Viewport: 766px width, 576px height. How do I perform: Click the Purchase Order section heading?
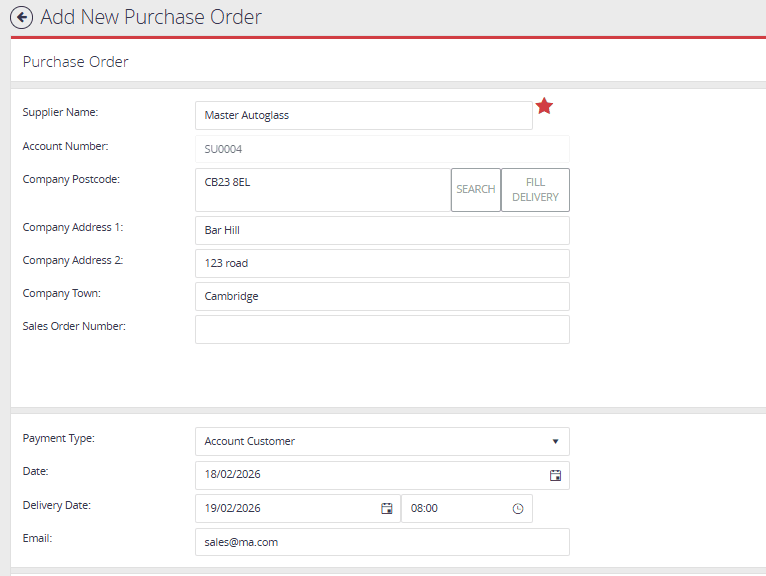76,62
